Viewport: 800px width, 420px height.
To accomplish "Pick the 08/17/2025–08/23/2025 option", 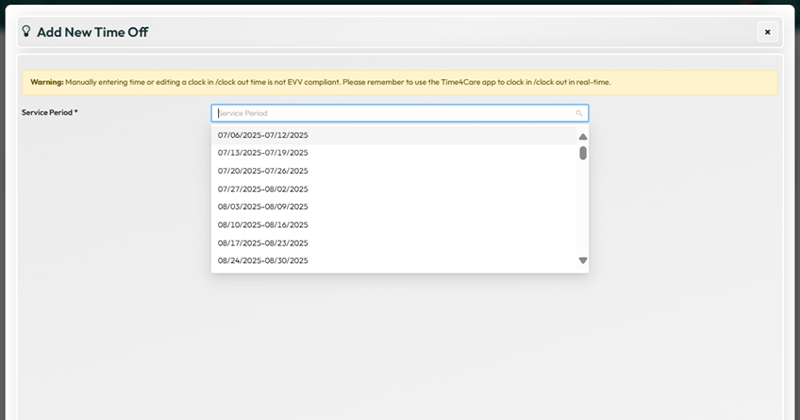I will coord(263,243).
